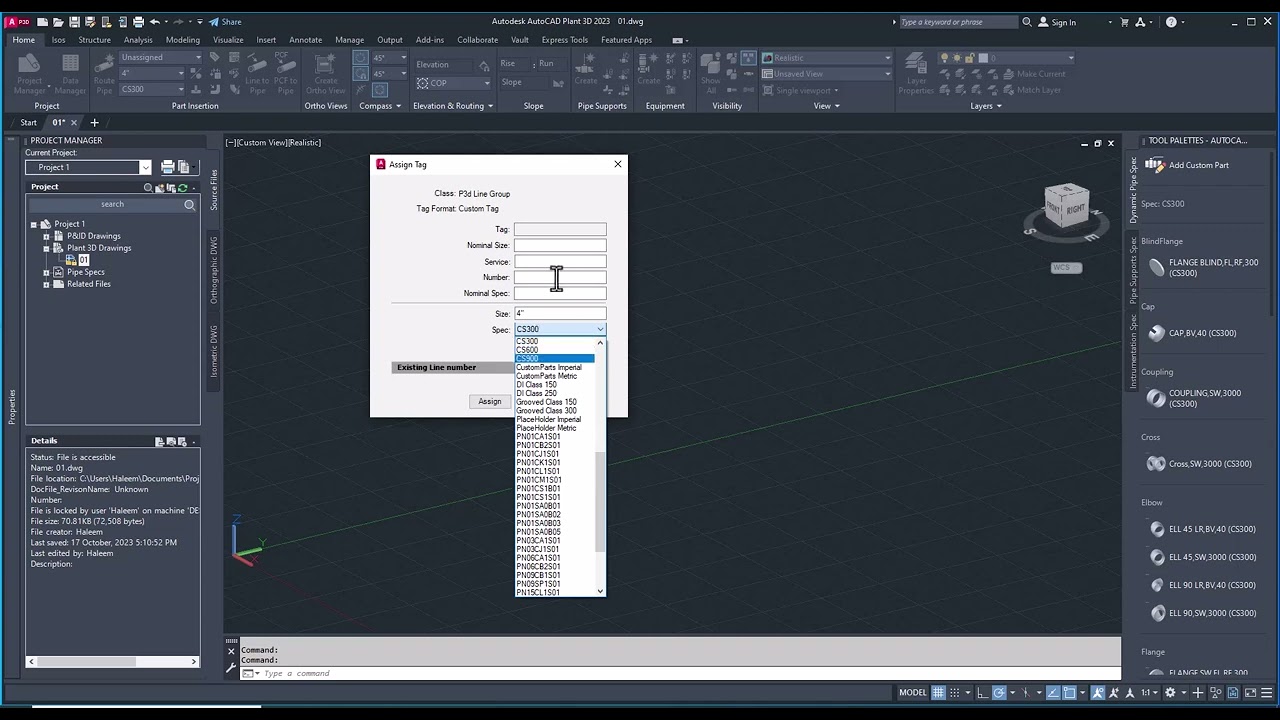The height and width of the screenshot is (720, 1280).
Task: Expand the P&ID Drawings tree node
Action: 46,236
